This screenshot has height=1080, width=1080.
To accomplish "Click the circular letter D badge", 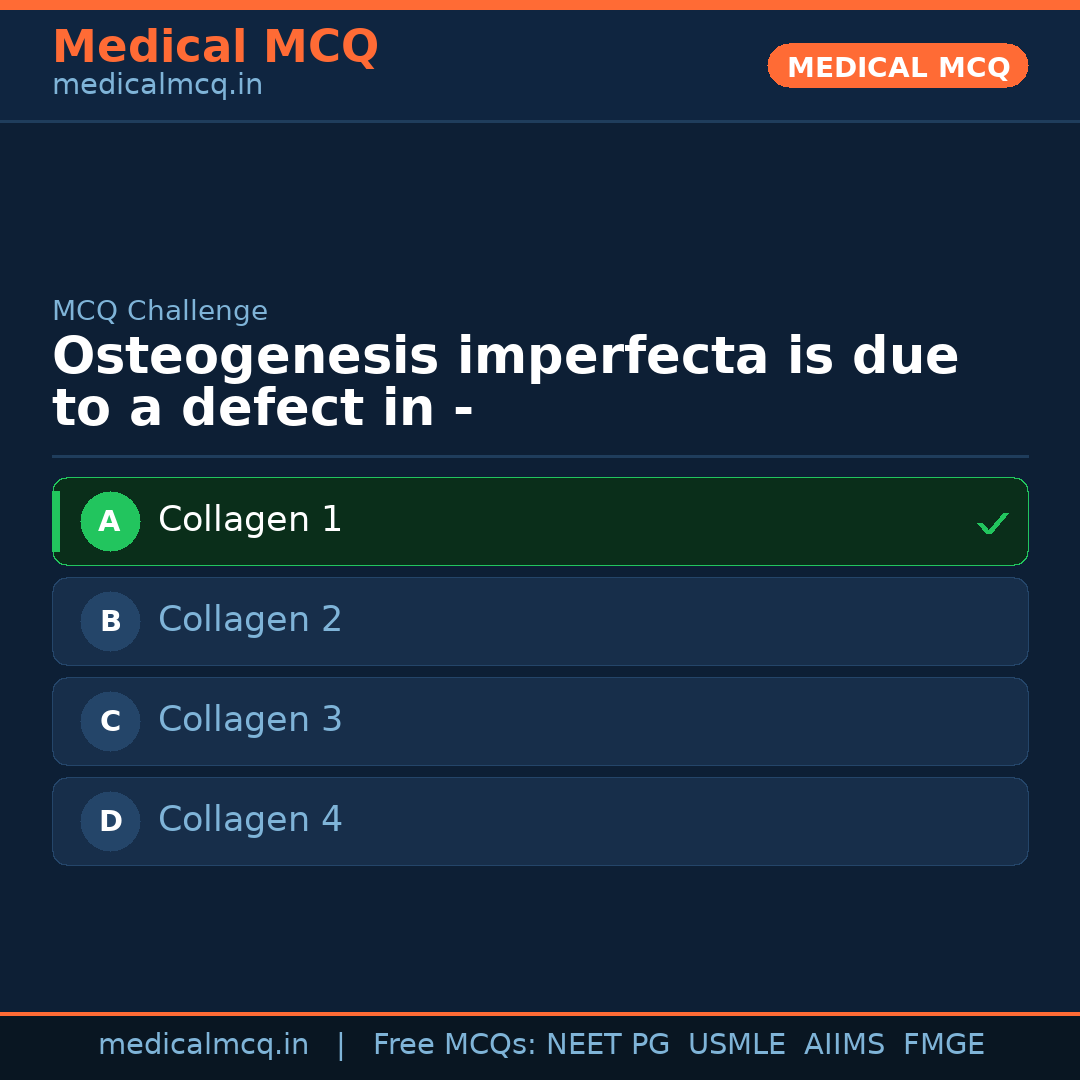I will 110,821.
